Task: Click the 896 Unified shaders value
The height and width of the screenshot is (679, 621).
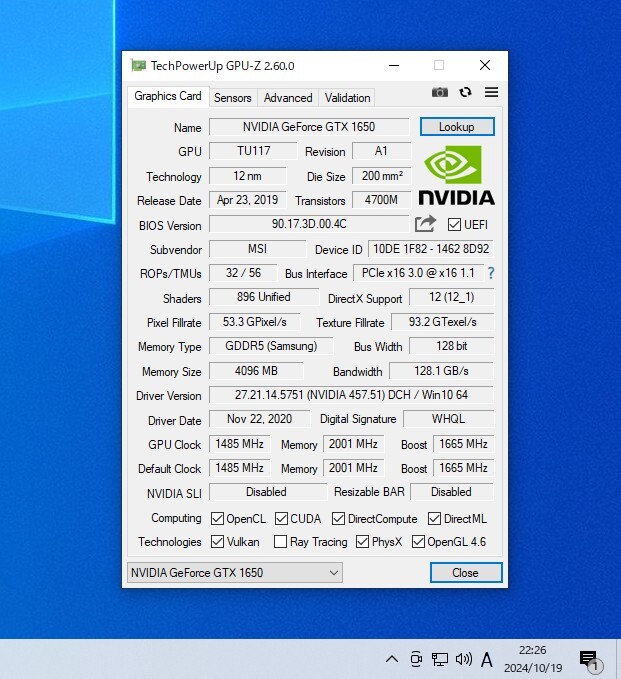Action: pos(264,297)
